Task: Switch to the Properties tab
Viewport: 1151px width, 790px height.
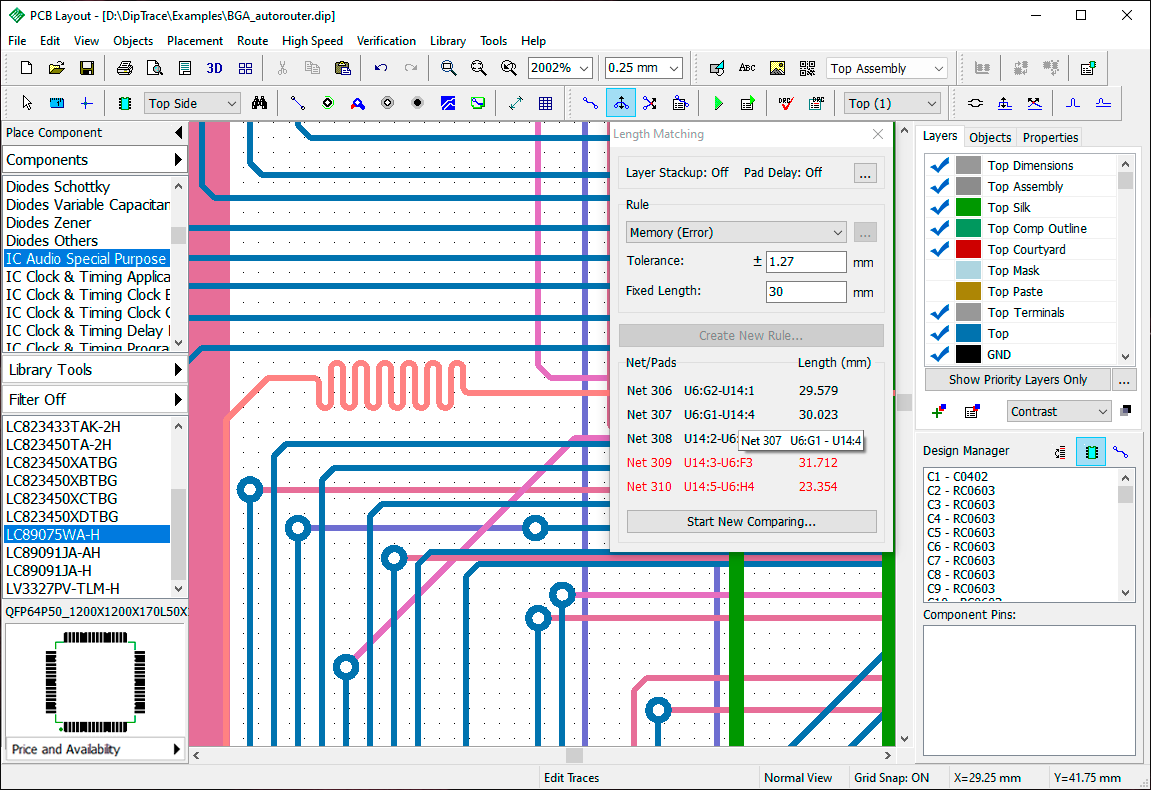Action: (x=1050, y=137)
